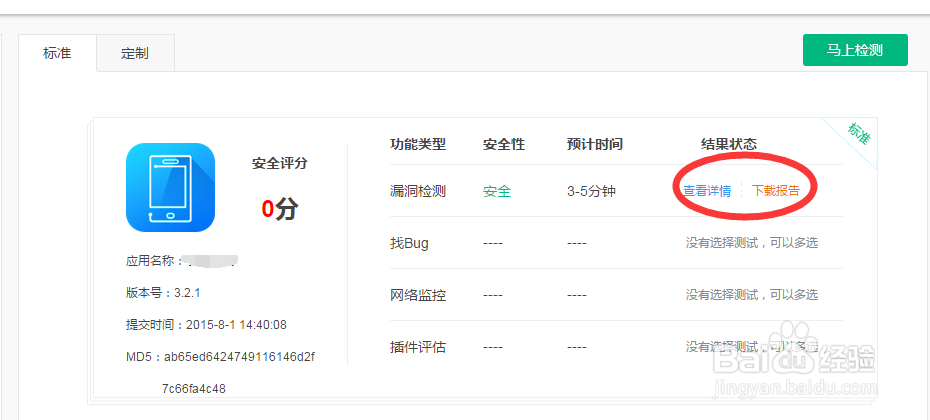The image size is (930, 420).
Task: Download report via 下载报告 link
Action: (776, 191)
